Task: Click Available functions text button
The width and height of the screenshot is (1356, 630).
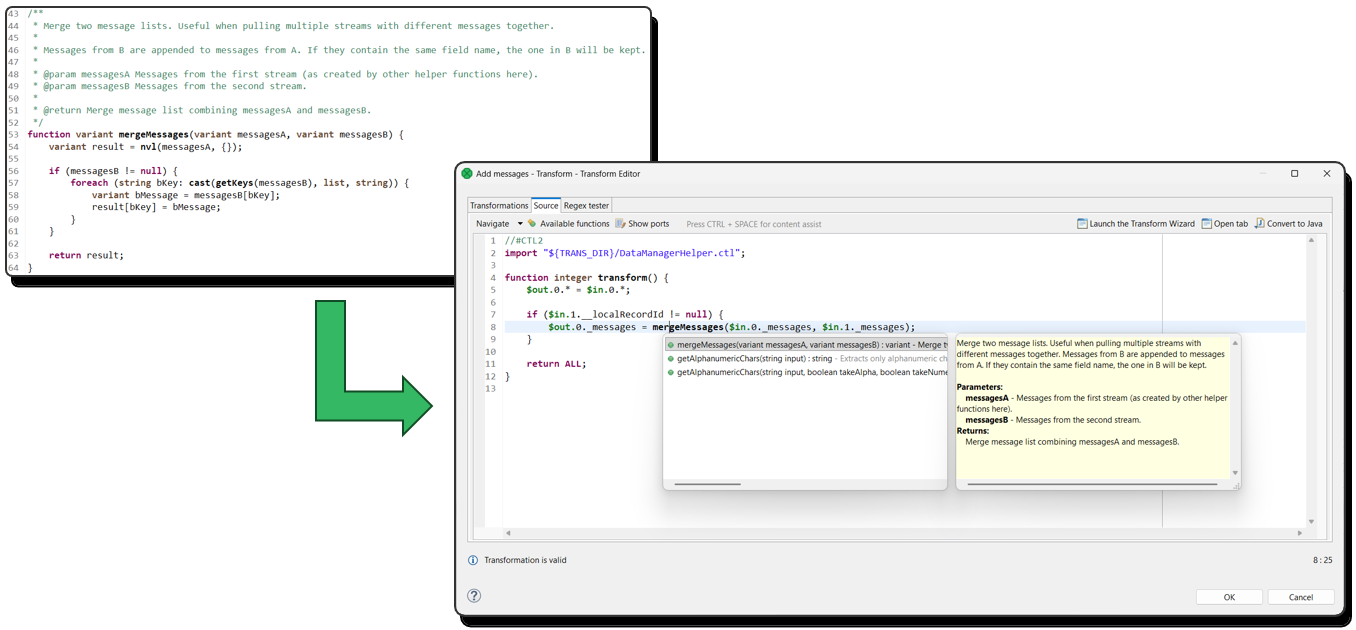Action: (x=575, y=224)
